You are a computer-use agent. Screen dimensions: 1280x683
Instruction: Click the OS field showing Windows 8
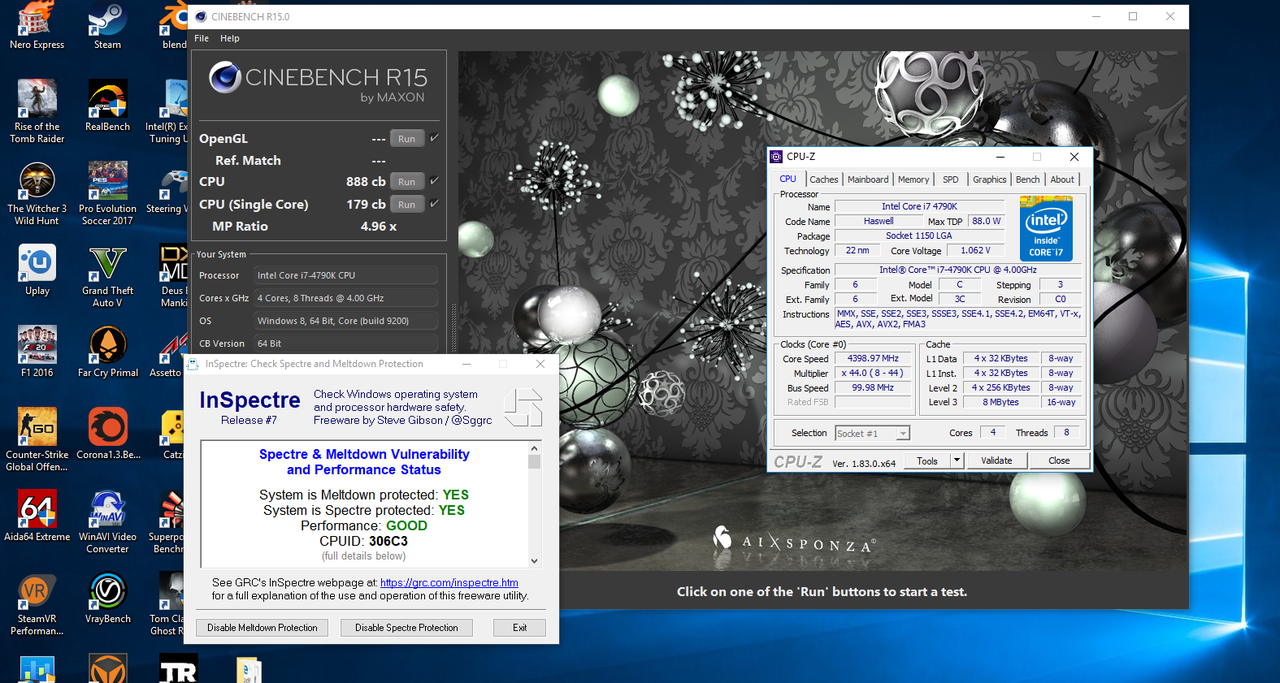[x=346, y=321]
